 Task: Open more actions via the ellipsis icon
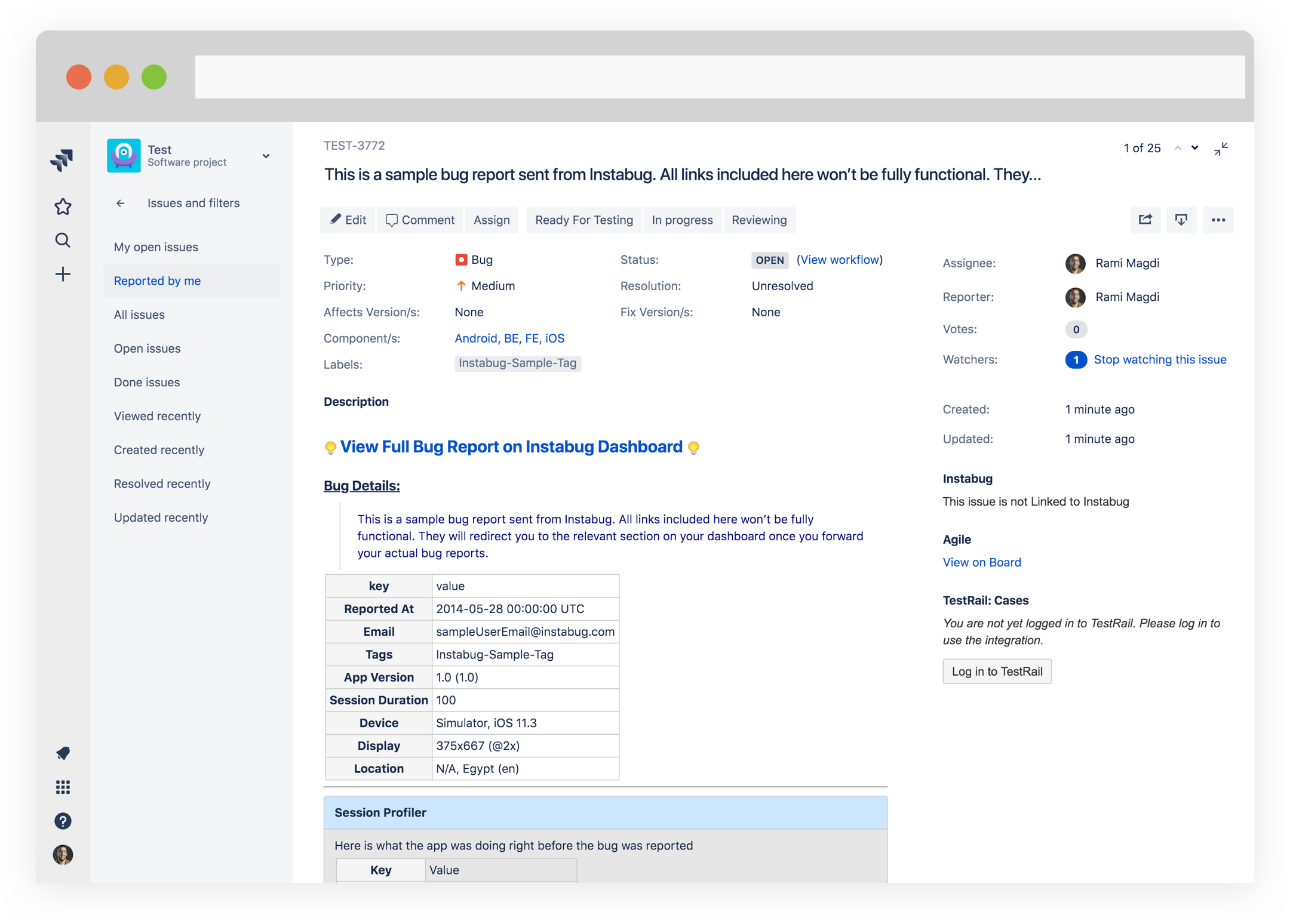(x=1218, y=220)
